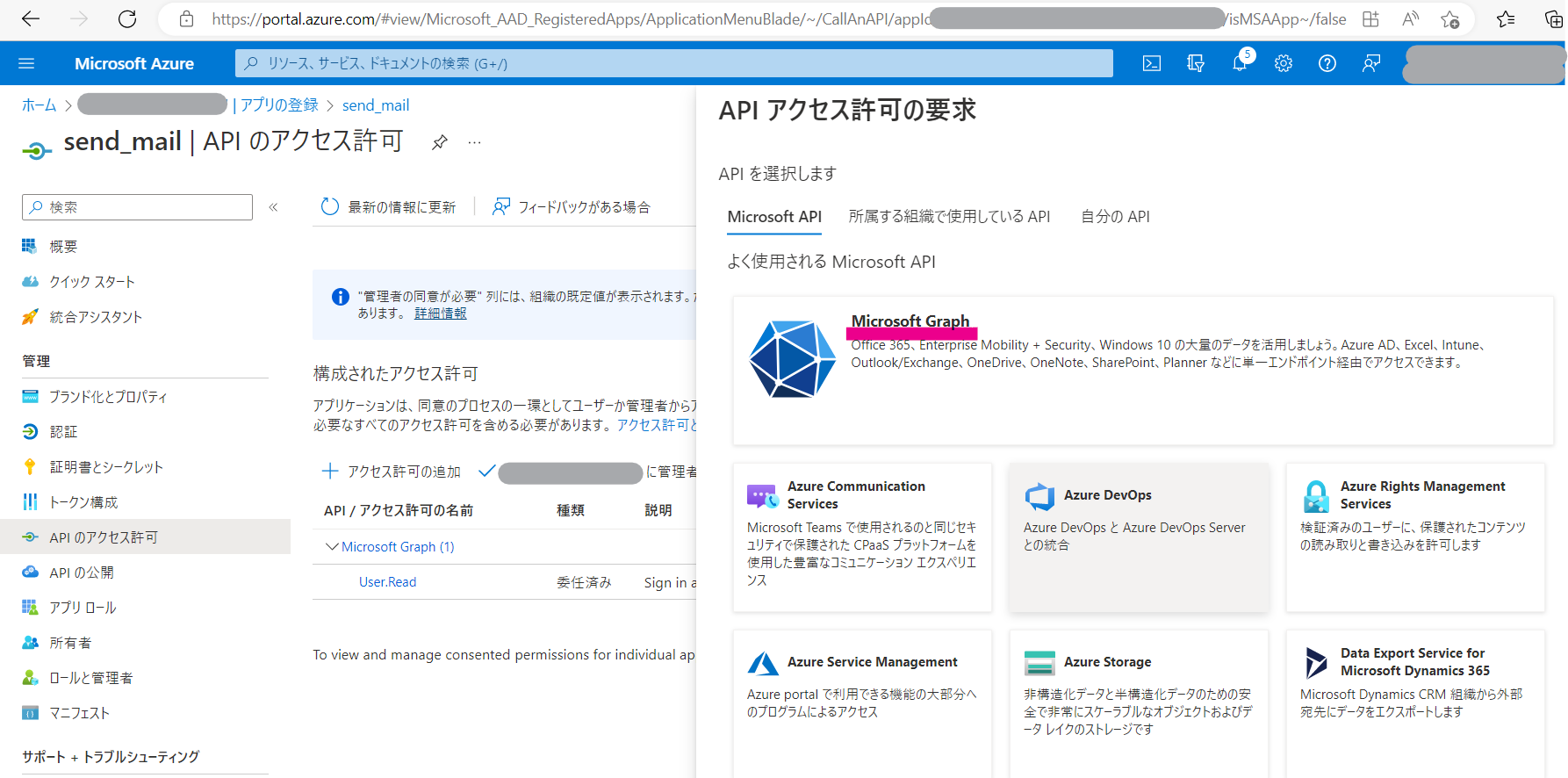This screenshot has height=778, width=1568.
Task: Open the help question mark icon
Action: 1327,63
